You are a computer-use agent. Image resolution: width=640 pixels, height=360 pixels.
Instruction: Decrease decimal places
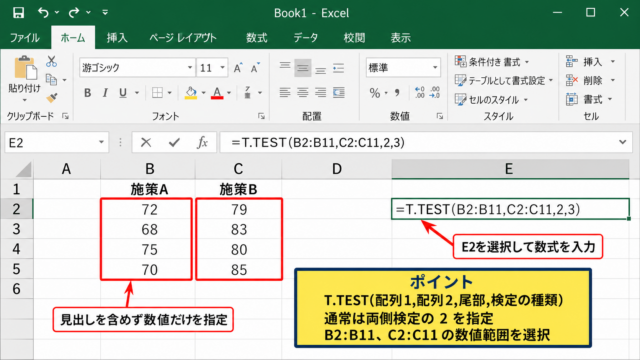(x=435, y=93)
